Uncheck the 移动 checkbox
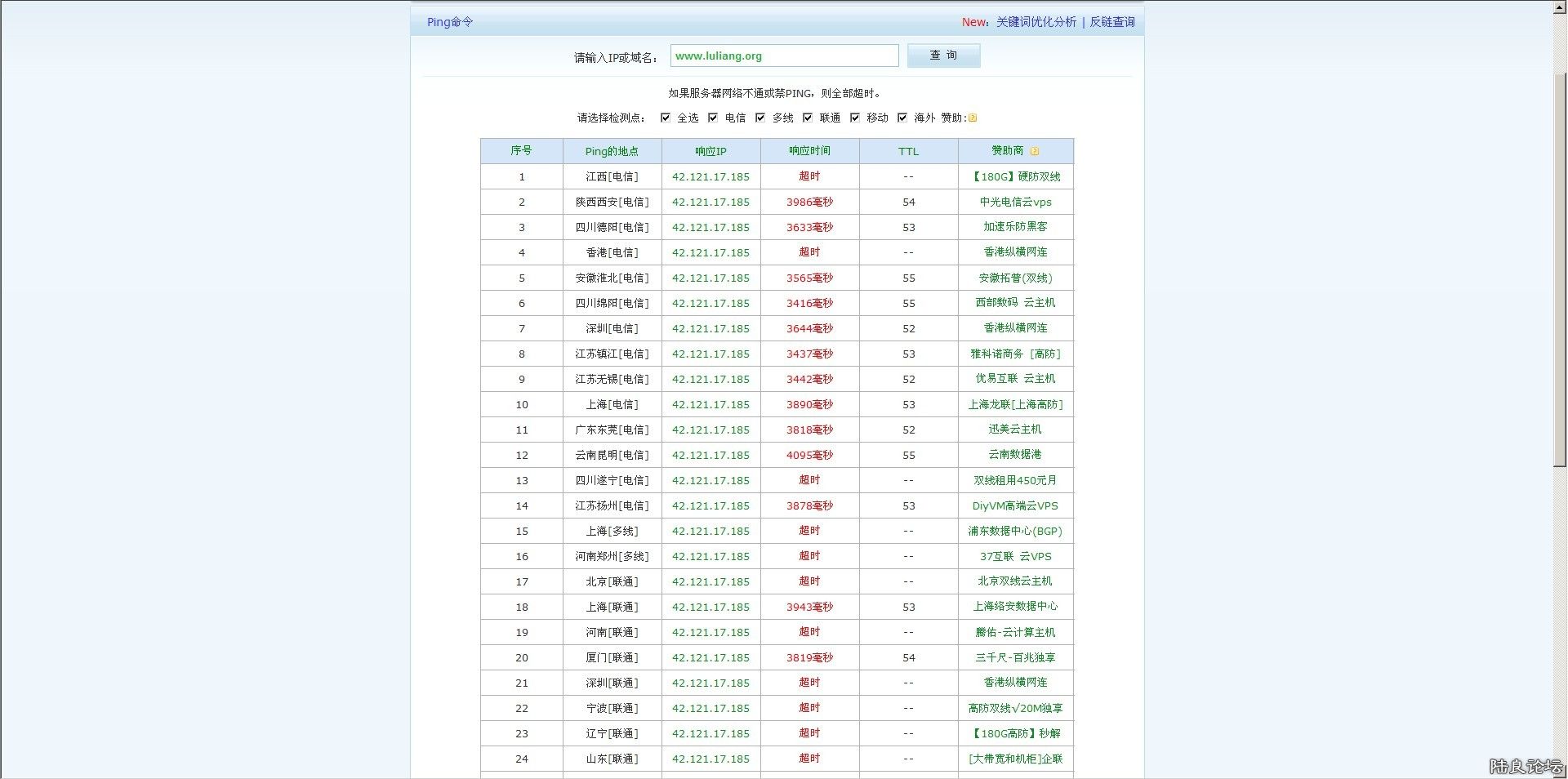Viewport: 1568px width, 779px height. click(855, 118)
